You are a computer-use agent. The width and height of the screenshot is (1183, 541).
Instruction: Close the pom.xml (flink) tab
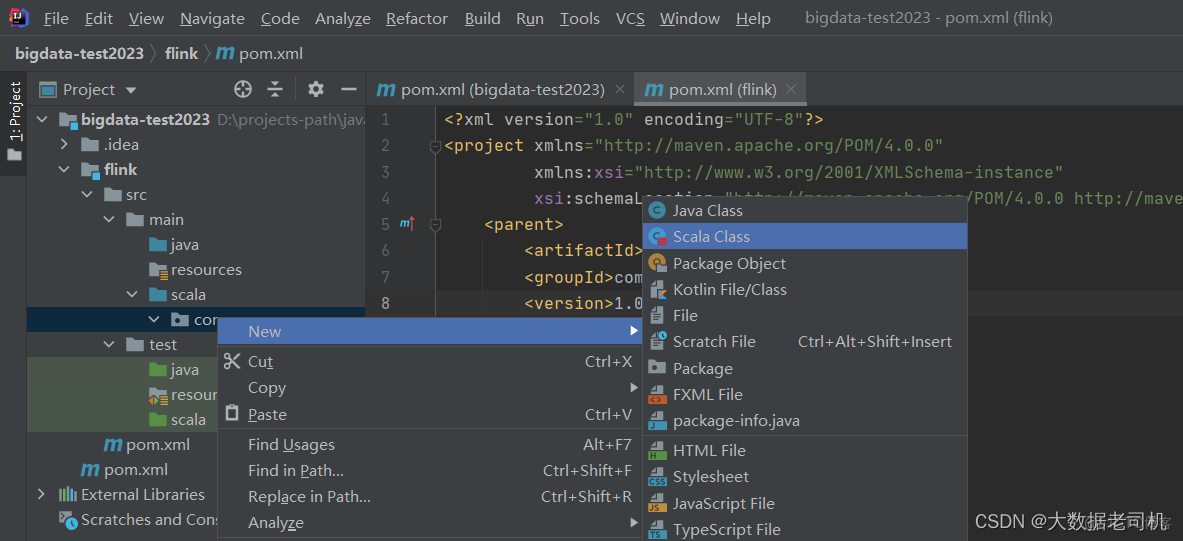click(792, 89)
